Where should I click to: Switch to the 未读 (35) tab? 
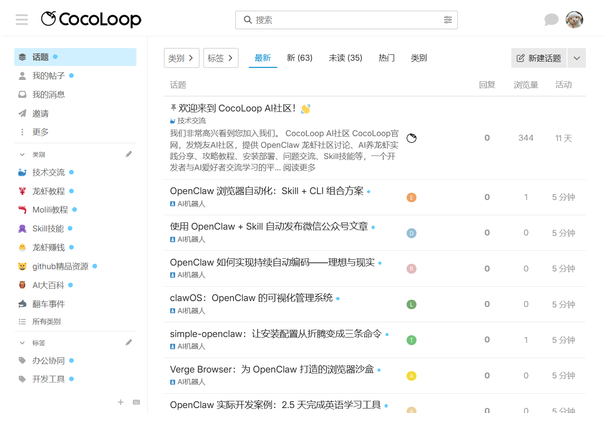tap(345, 58)
